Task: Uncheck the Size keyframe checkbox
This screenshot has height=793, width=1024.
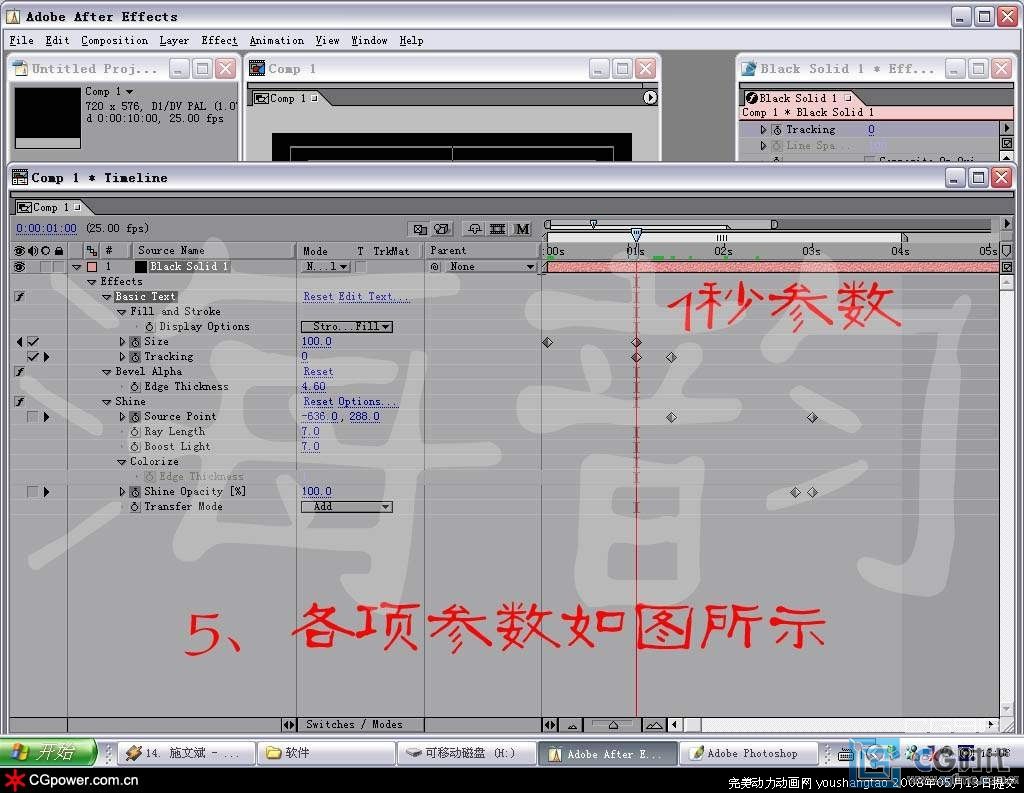Action: click(x=33, y=342)
